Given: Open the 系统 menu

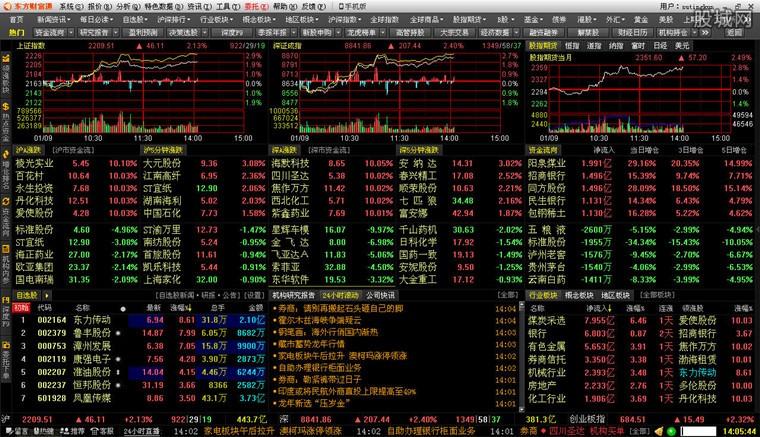Looking at the screenshot, I should (71, 6).
